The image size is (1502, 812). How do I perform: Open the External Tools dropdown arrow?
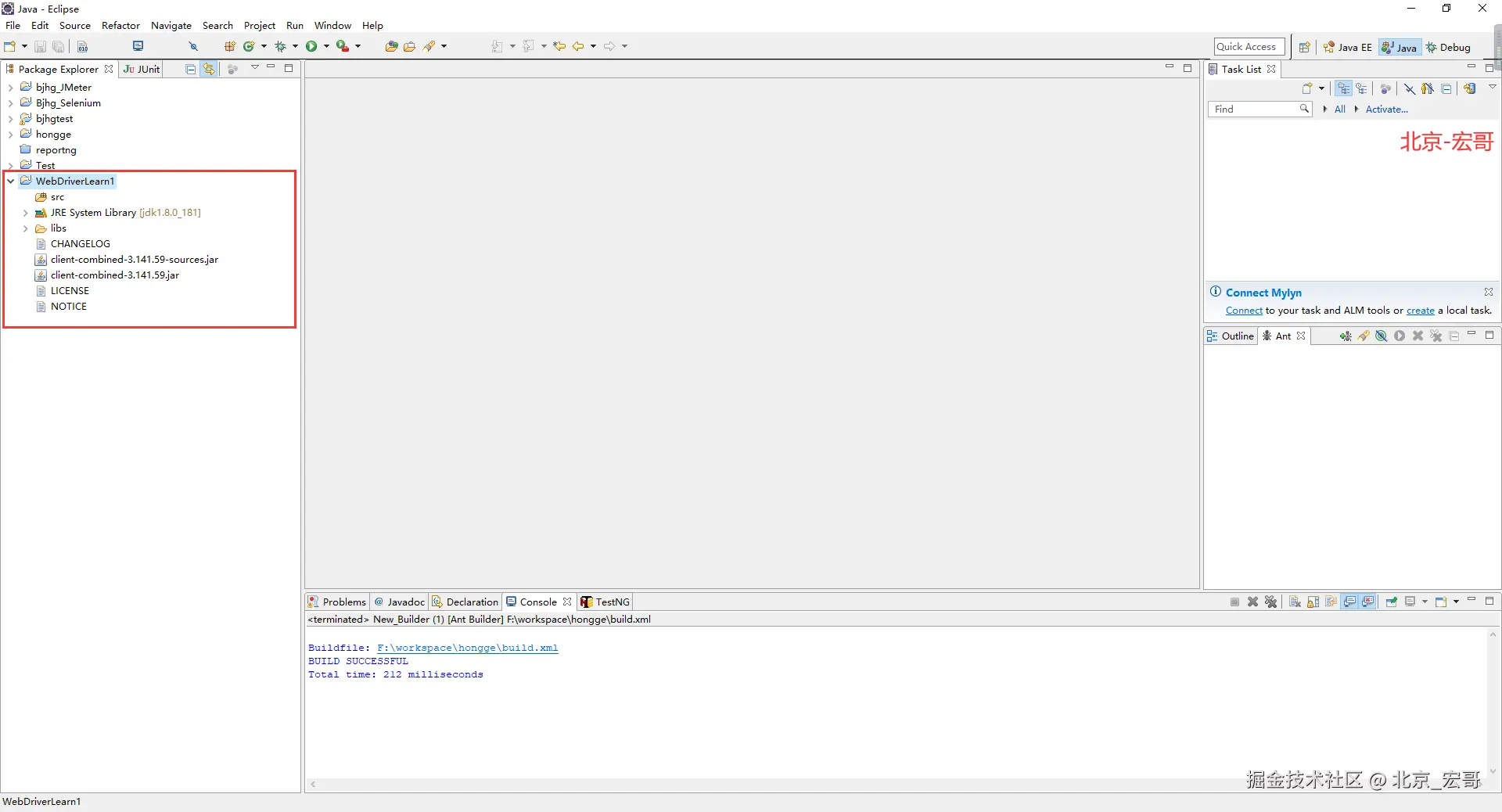358,46
